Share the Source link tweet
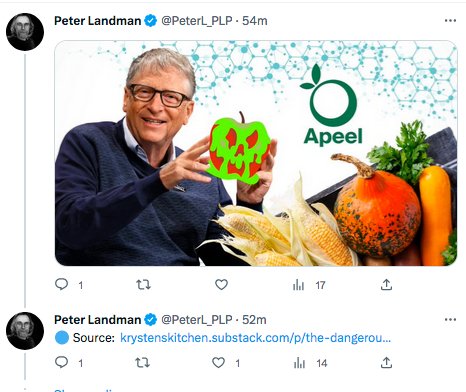 click(386, 362)
